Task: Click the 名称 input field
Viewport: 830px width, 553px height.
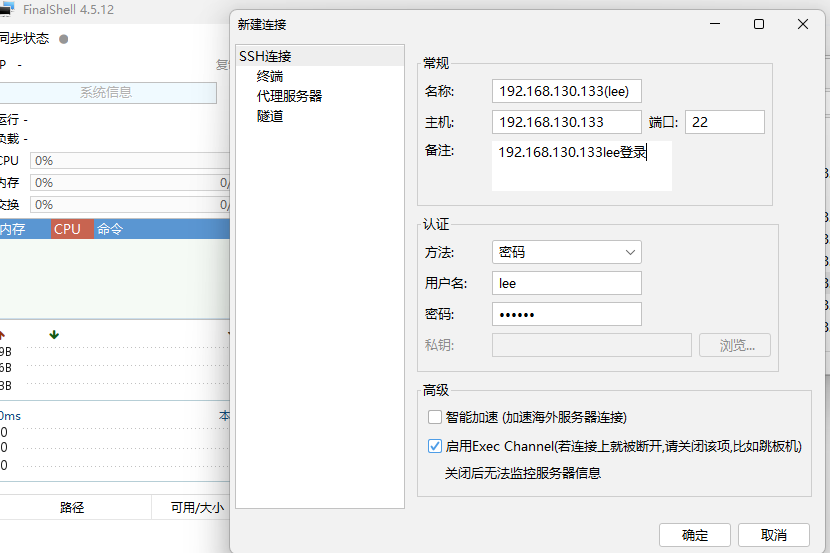Action: (x=566, y=91)
